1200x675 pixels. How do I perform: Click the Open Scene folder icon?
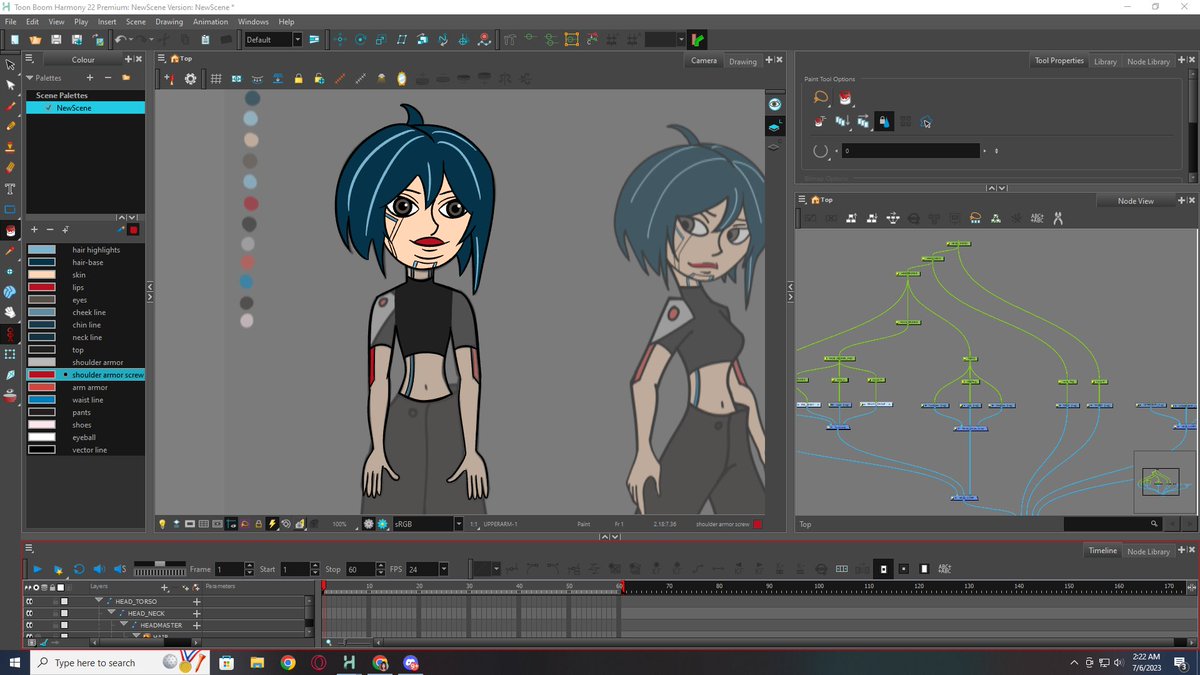coord(35,39)
